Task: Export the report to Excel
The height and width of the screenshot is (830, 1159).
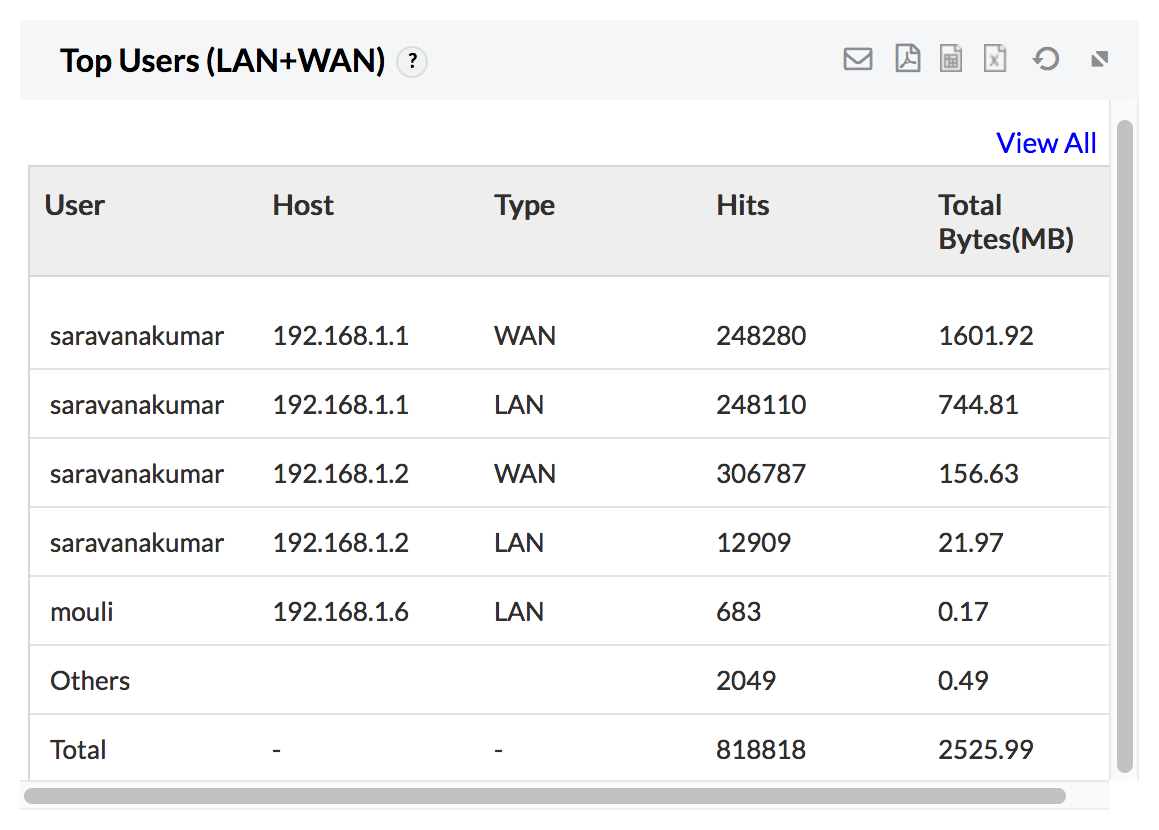Action: (994, 60)
